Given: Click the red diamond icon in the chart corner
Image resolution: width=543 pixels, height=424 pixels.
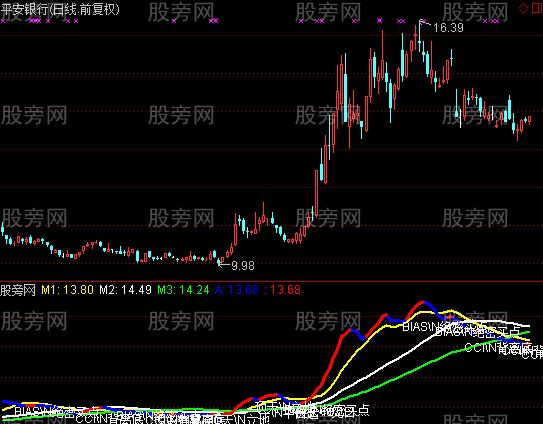Looking at the screenshot, I should pos(523,8).
